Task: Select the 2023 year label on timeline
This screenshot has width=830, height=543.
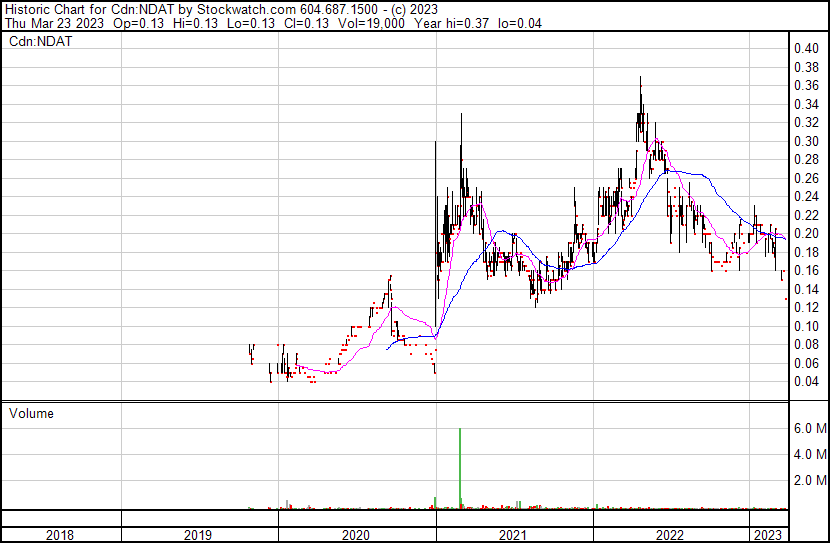Action: coord(768,535)
